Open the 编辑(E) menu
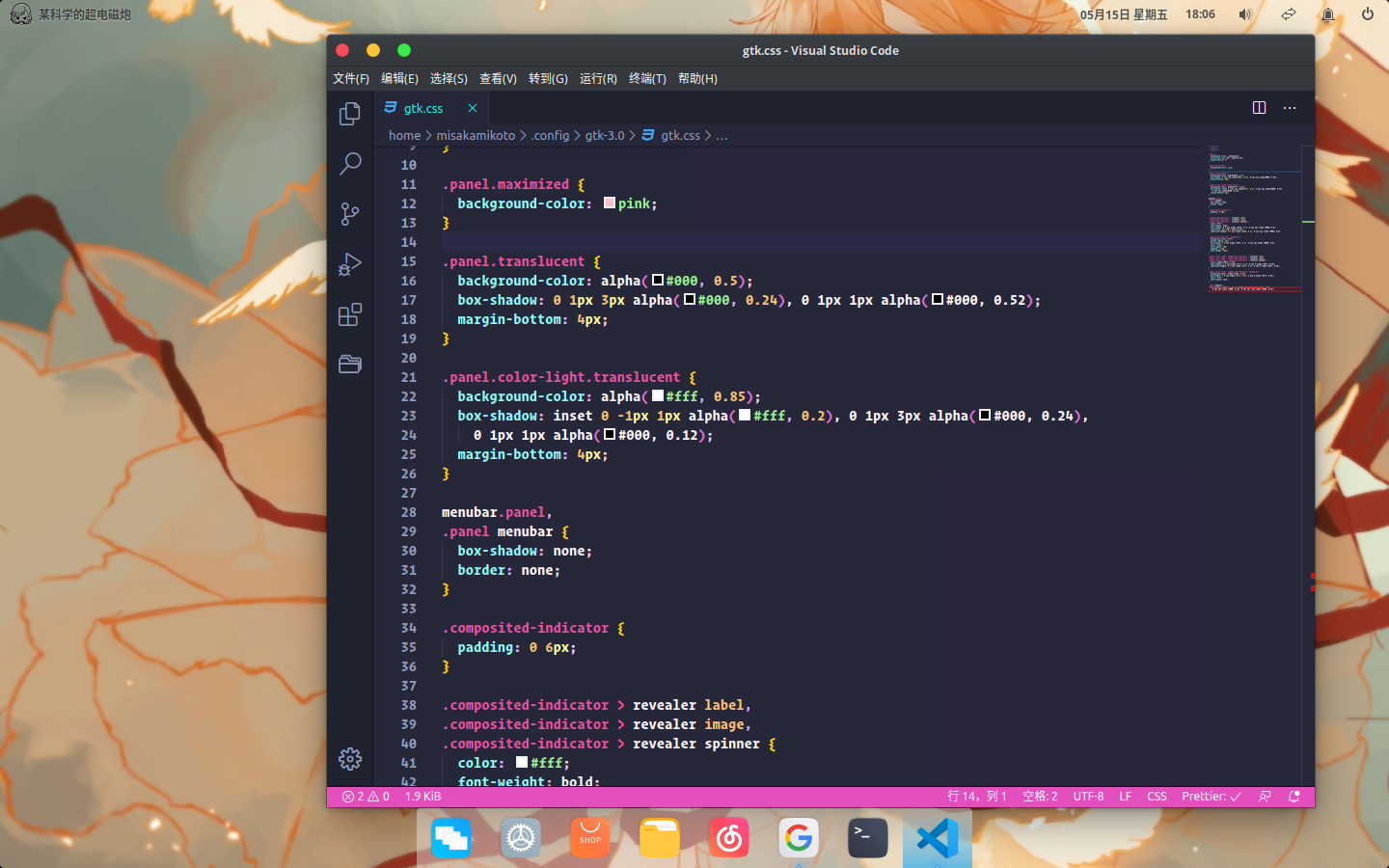The height and width of the screenshot is (868, 1389). tap(399, 79)
